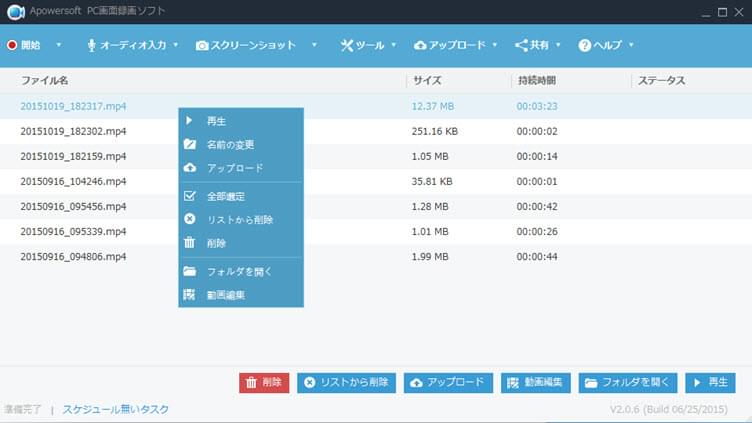Click the film edit icon in context menu

pos(189,294)
